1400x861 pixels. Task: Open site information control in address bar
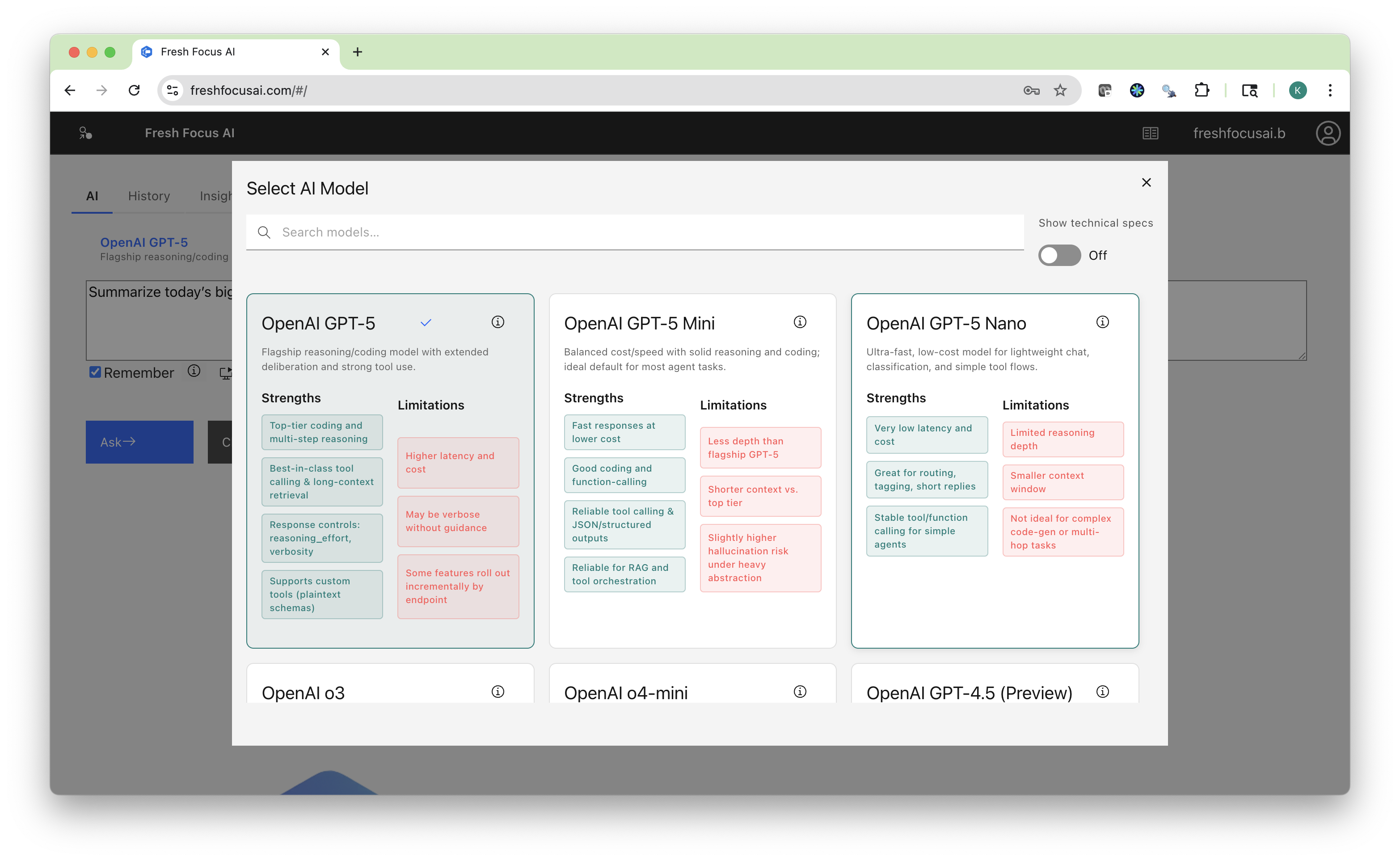pos(173,91)
